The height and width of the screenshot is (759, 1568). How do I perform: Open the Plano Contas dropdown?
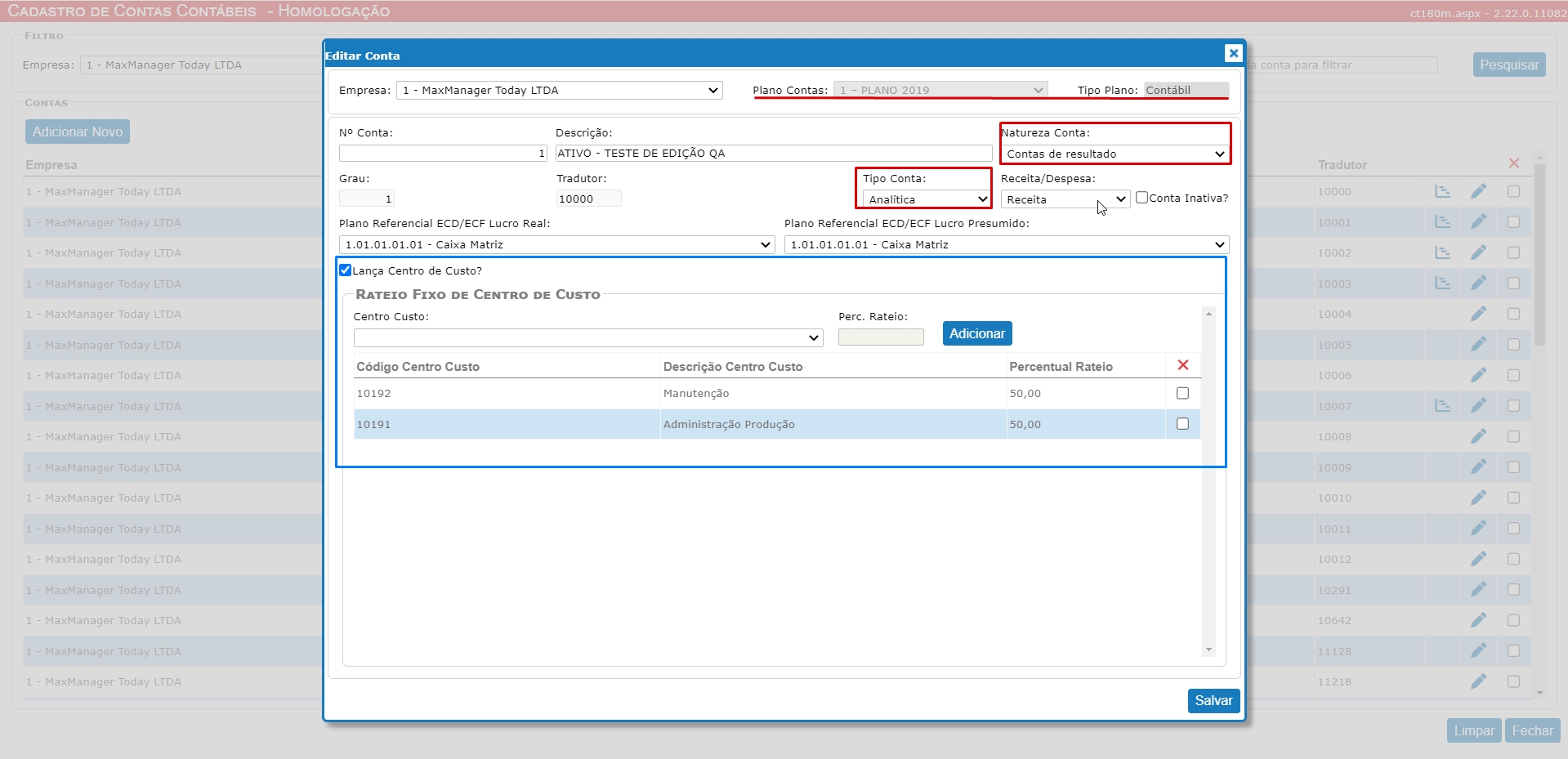coord(940,90)
